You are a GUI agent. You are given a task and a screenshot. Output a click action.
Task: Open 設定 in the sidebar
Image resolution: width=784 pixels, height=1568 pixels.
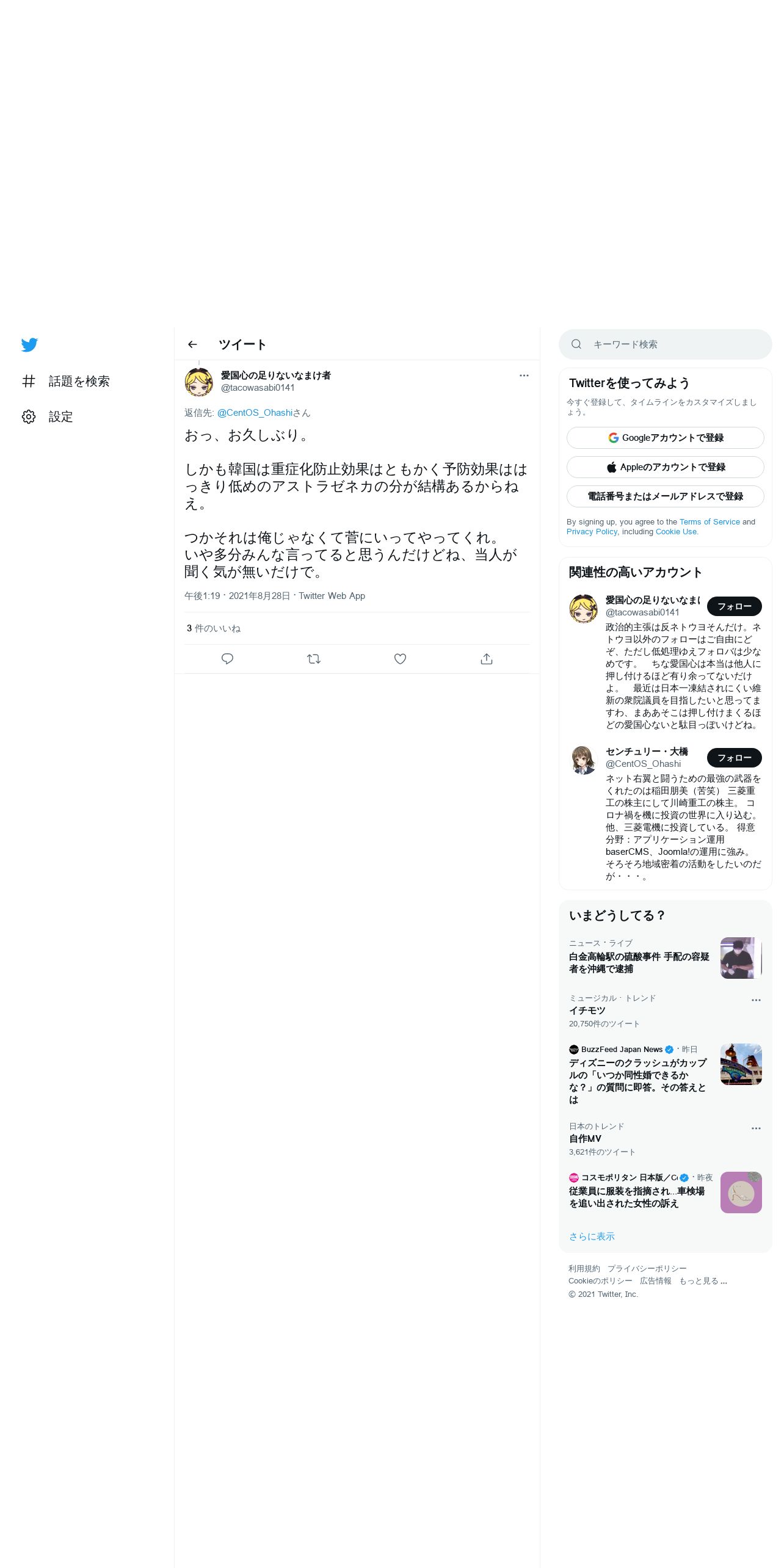tap(48, 417)
